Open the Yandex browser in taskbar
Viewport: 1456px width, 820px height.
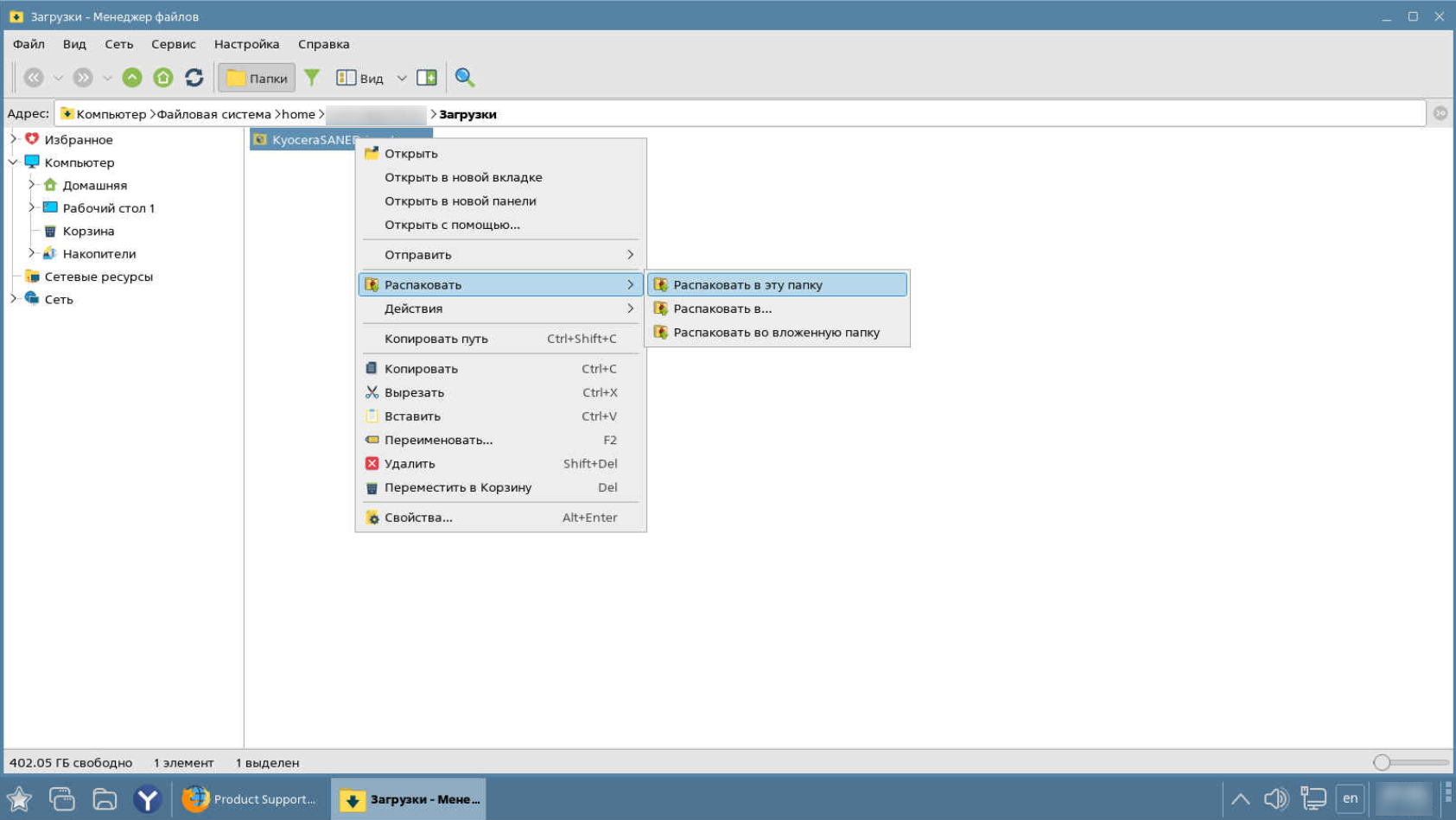tap(148, 799)
